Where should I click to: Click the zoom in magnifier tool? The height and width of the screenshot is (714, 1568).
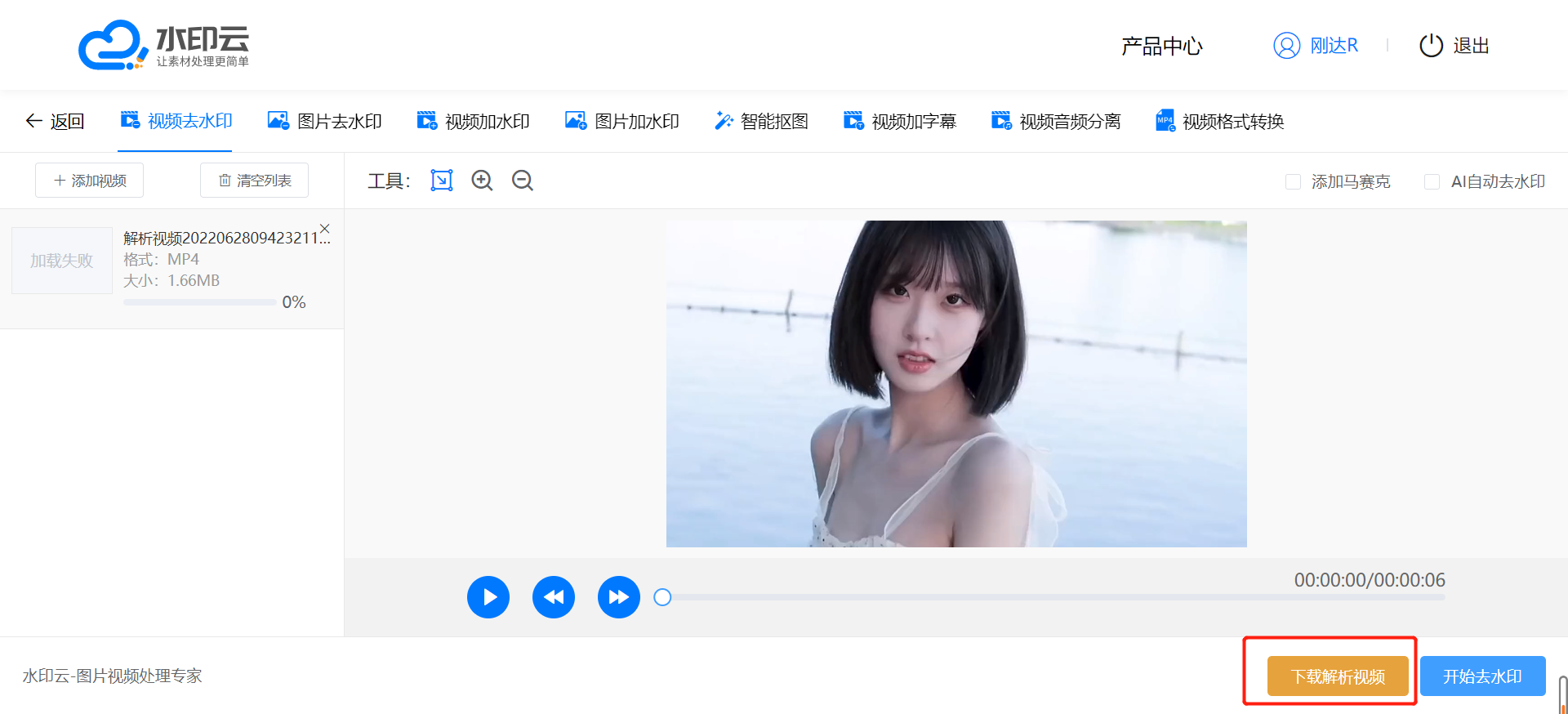(482, 180)
